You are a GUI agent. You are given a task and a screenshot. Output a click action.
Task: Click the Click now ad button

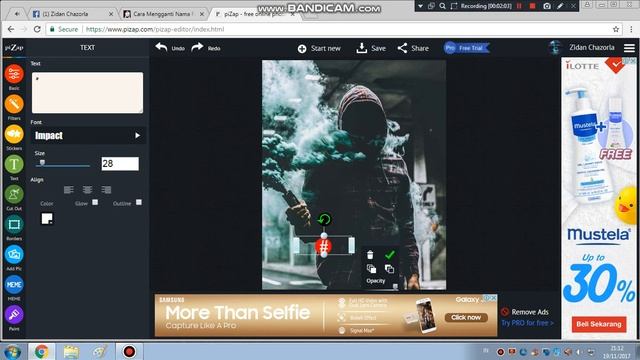click(466, 317)
